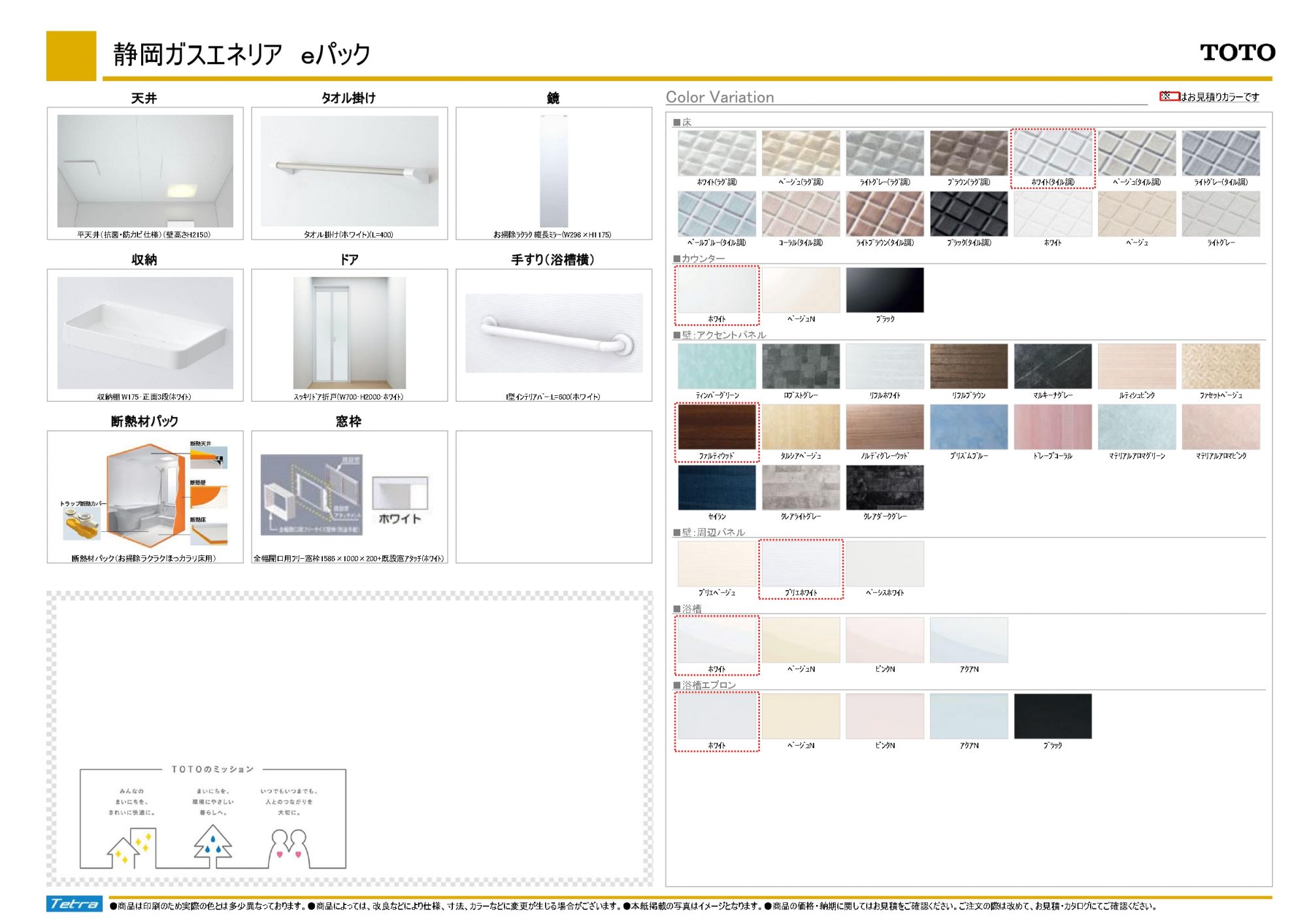Select the folding door (ドア) image
This screenshot has width=1307, height=924.
[350, 333]
